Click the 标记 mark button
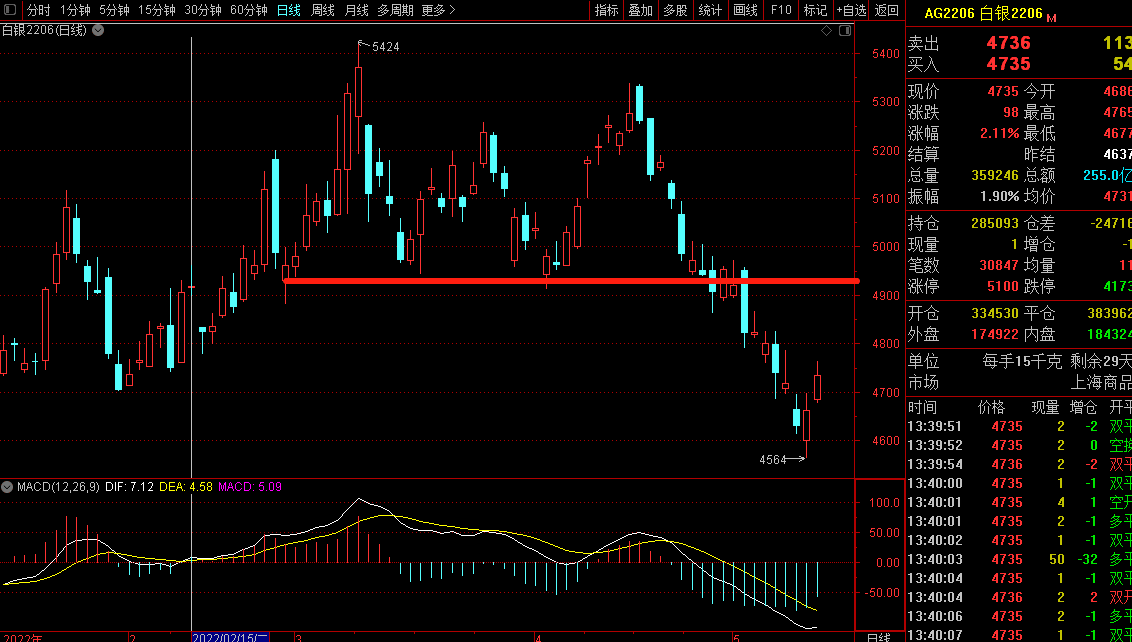 (815, 10)
